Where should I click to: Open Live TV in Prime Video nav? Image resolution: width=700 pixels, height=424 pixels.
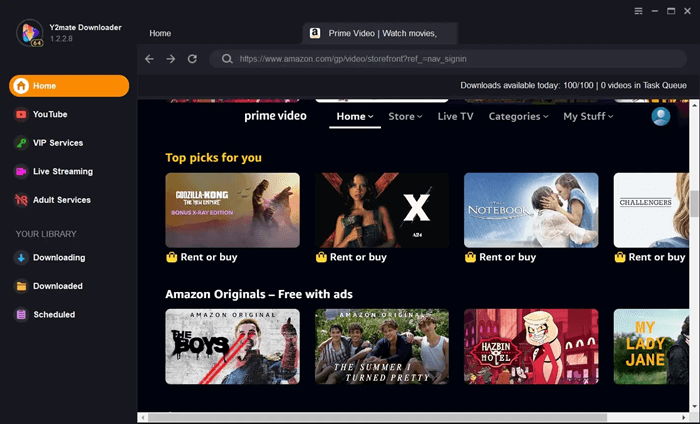point(455,116)
